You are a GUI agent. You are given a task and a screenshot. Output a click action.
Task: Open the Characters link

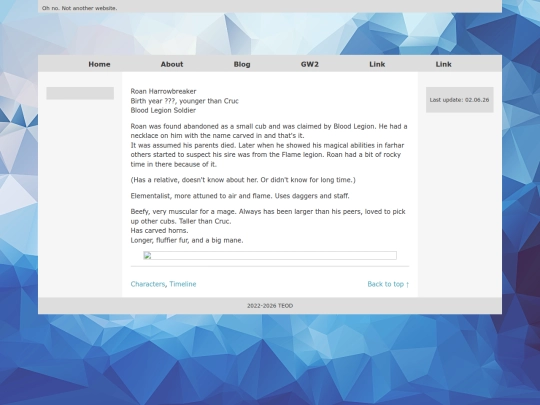point(148,284)
